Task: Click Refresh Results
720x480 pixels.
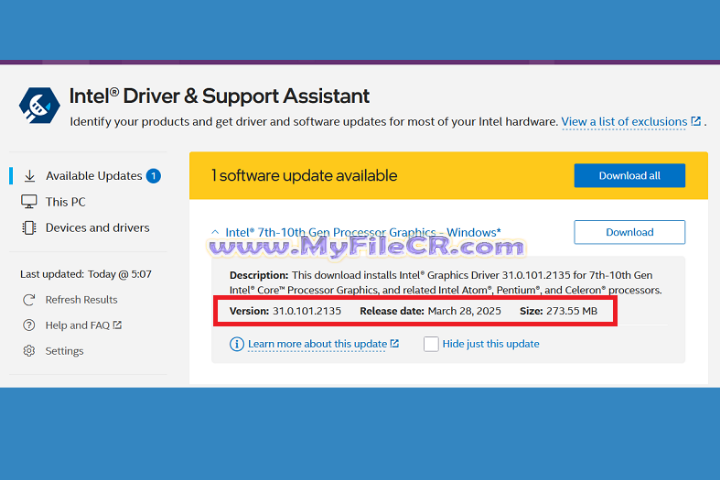Action: pyautogui.click(x=81, y=299)
